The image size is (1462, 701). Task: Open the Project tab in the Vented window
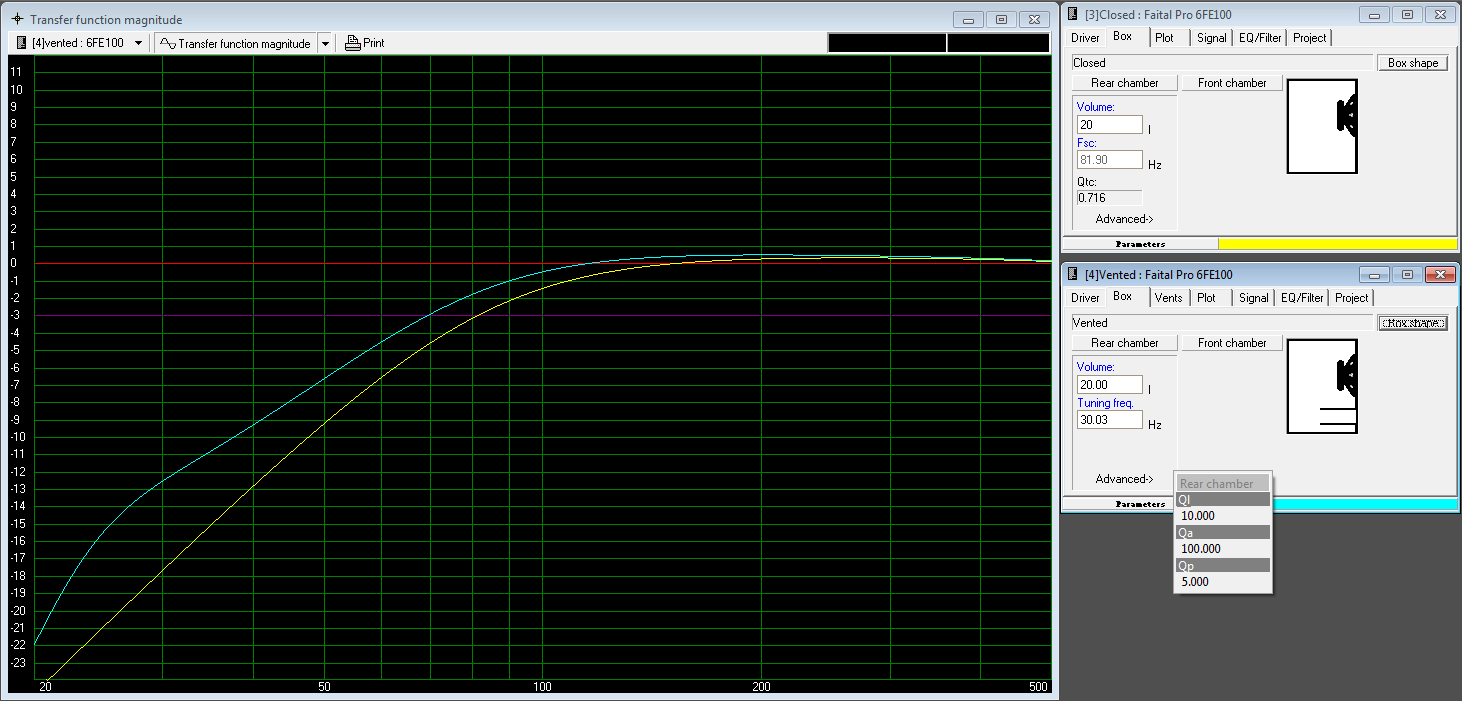pos(1351,298)
